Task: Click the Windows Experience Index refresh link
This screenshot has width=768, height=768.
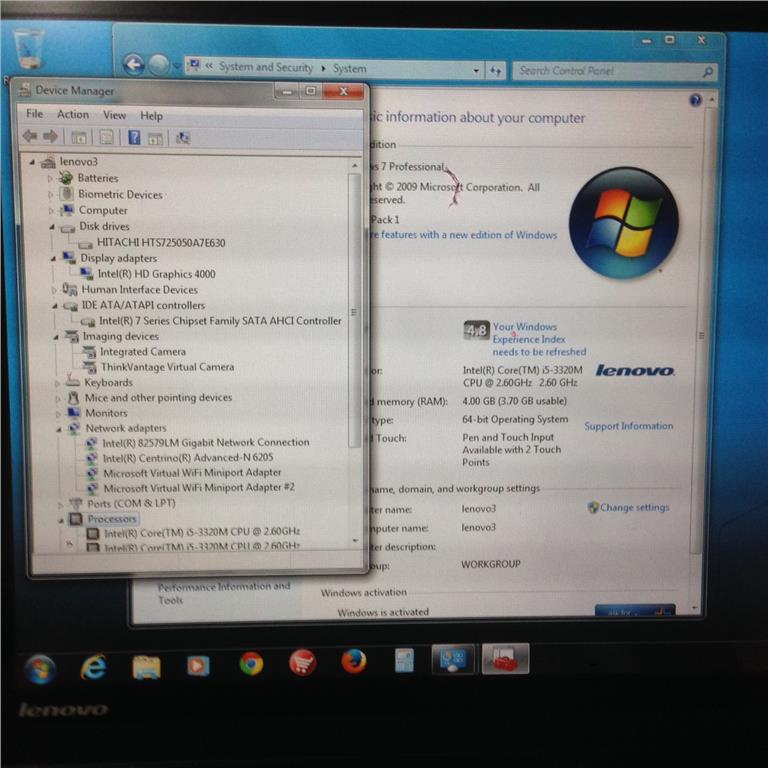Action: [x=539, y=339]
